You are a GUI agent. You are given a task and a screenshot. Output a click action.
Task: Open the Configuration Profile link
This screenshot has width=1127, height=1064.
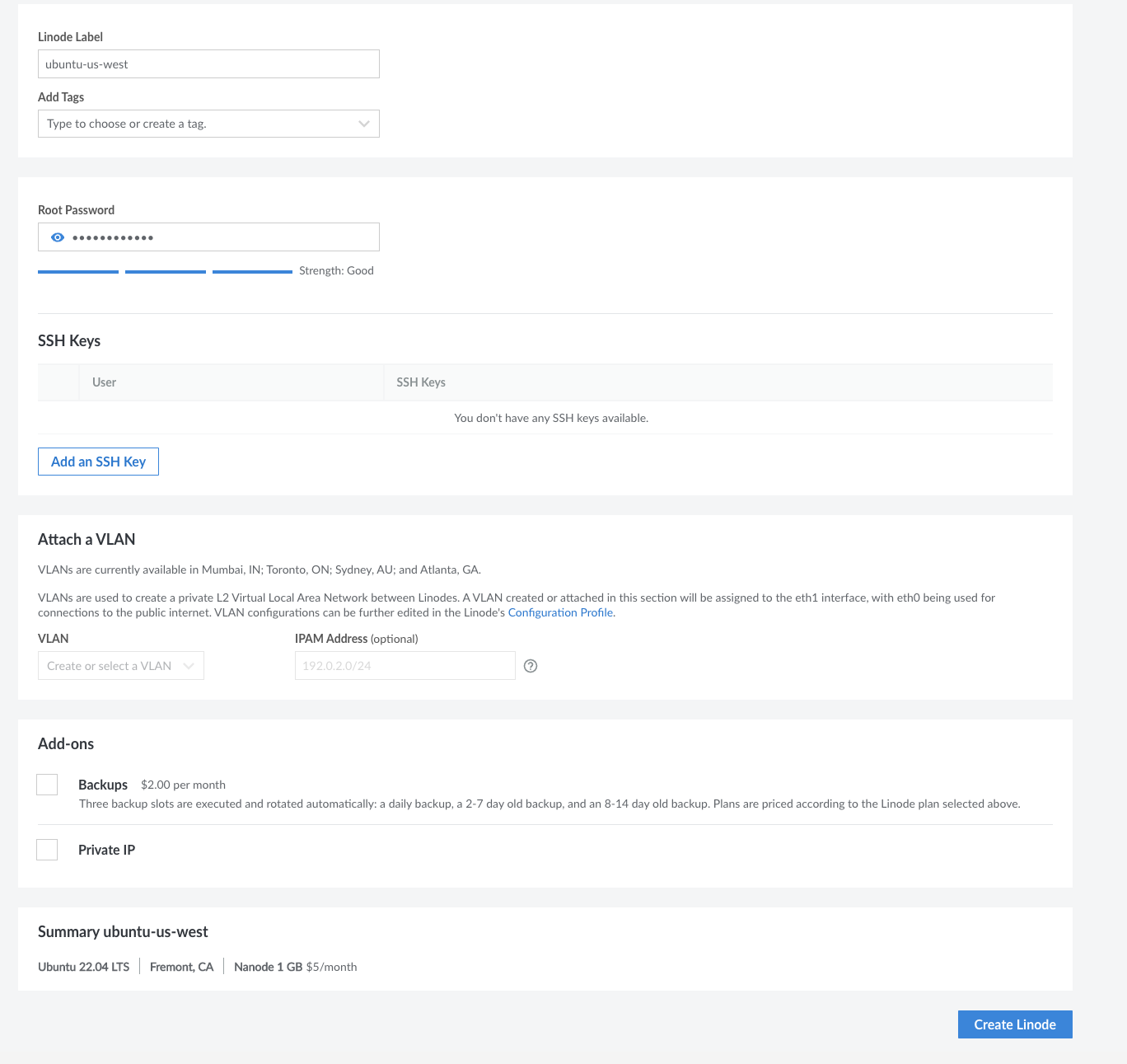560,612
